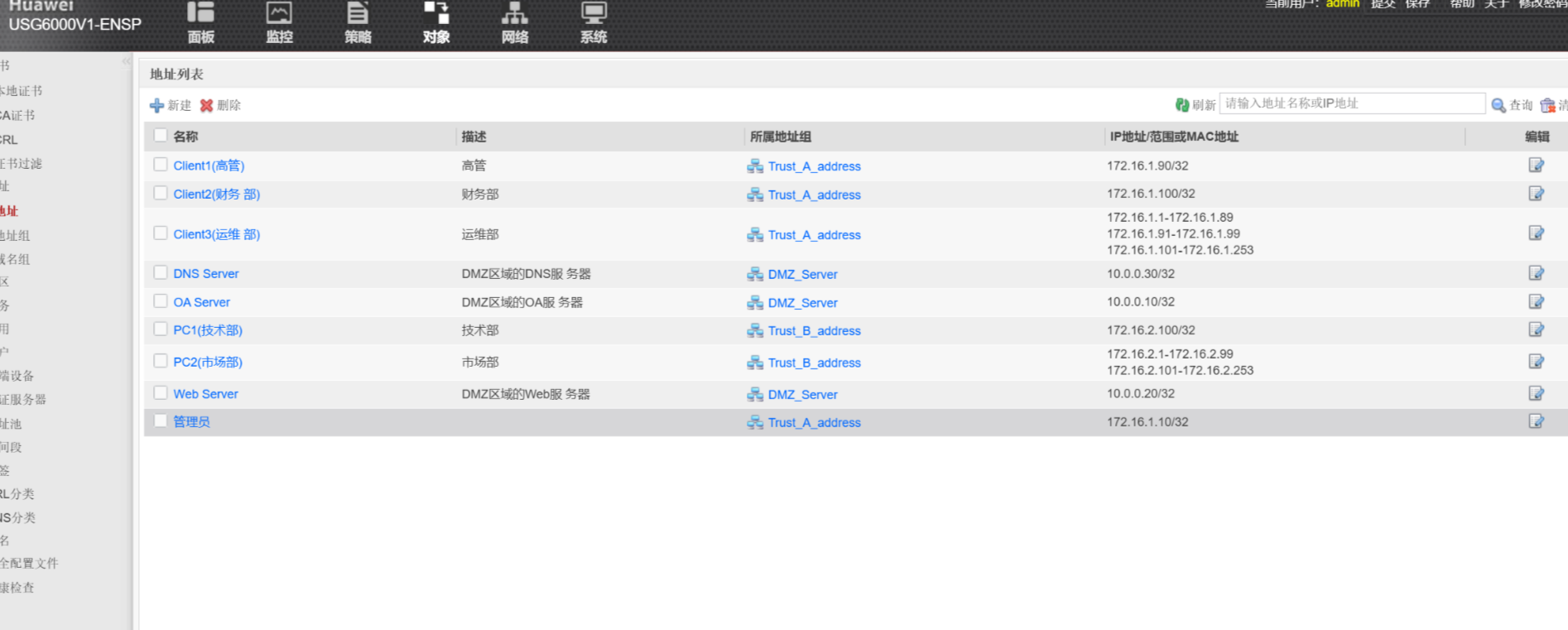Check the Client2(财务部) row checkbox
The image size is (1568, 630).
click(x=161, y=193)
